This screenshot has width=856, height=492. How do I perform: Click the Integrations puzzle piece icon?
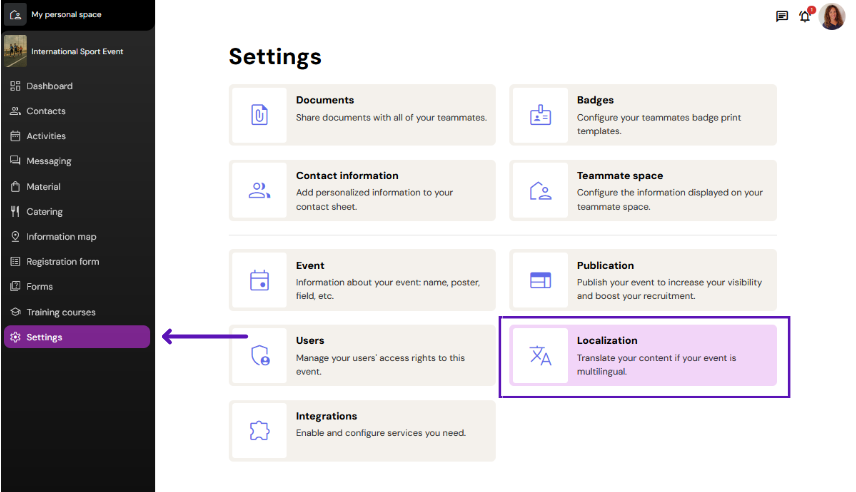point(259,431)
